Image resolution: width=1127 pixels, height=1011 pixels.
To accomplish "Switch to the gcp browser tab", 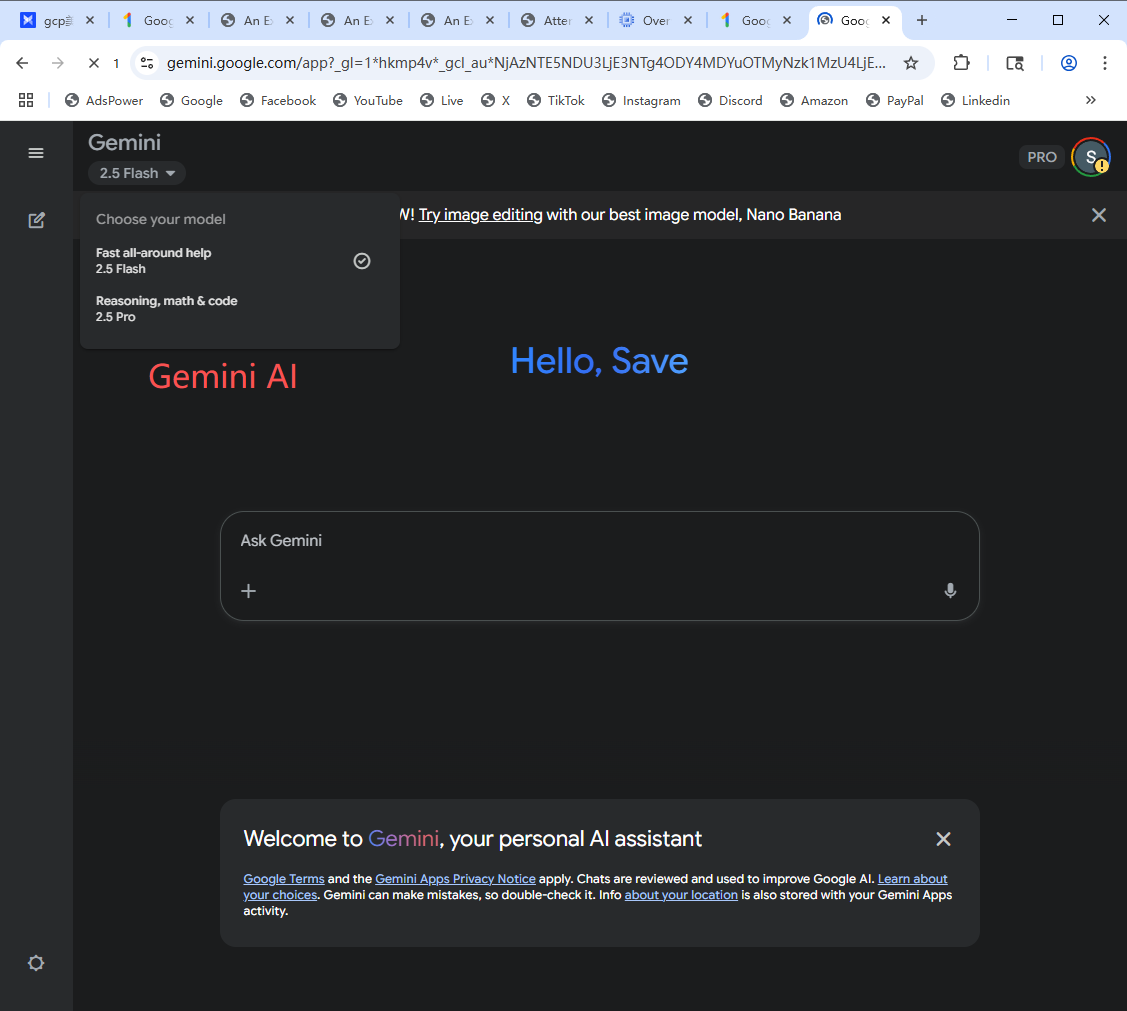I will click(57, 20).
